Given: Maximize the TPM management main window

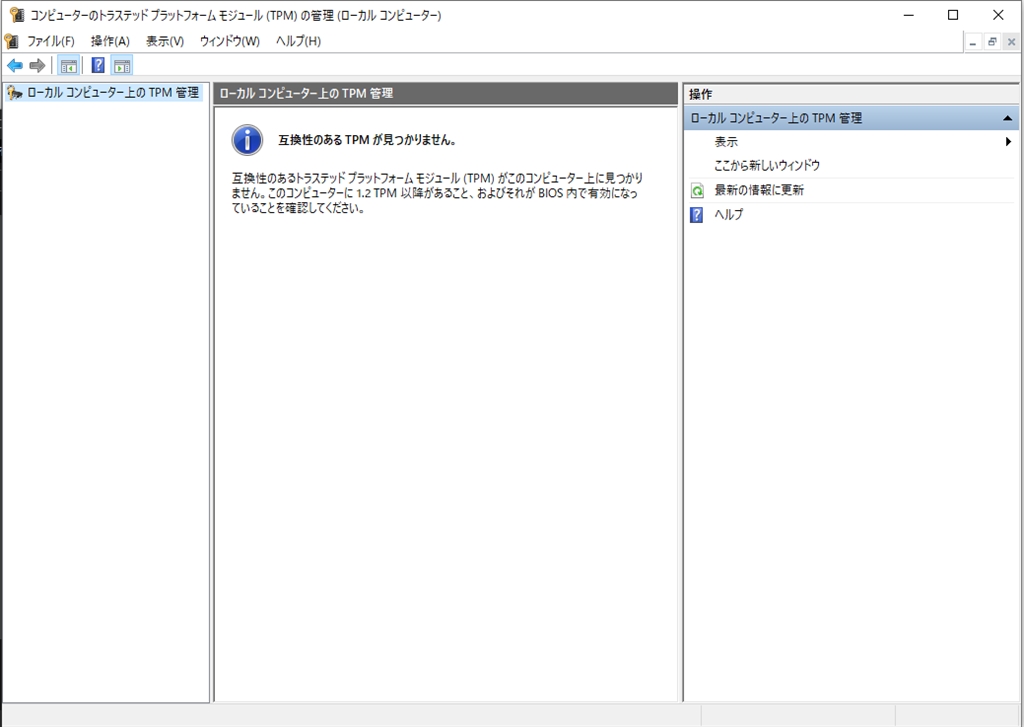Looking at the screenshot, I should 953,15.
